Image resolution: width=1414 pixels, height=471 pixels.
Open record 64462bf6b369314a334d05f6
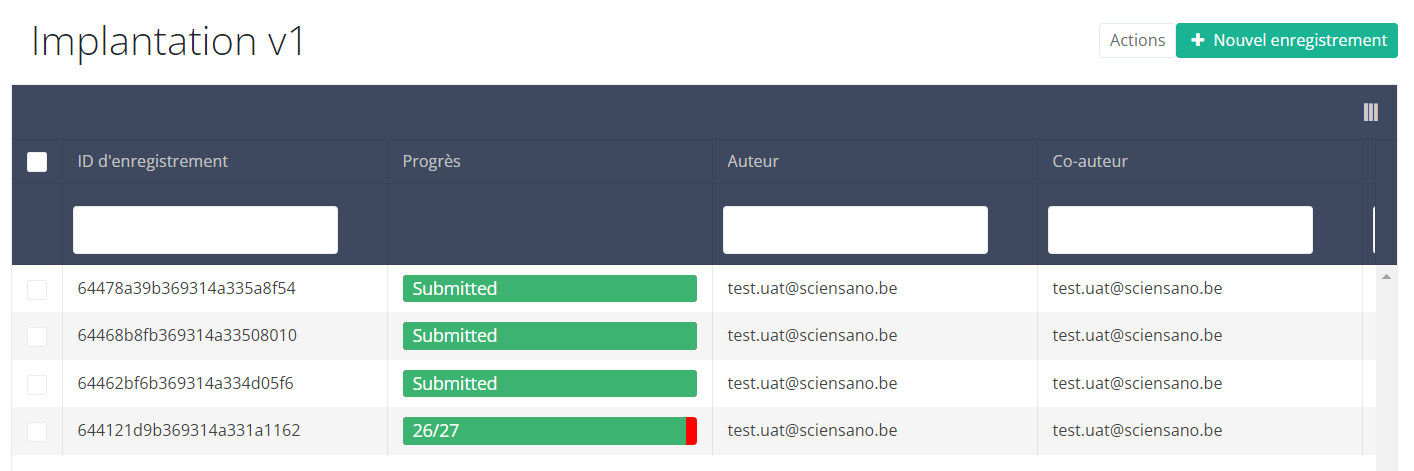pyautogui.click(x=185, y=384)
